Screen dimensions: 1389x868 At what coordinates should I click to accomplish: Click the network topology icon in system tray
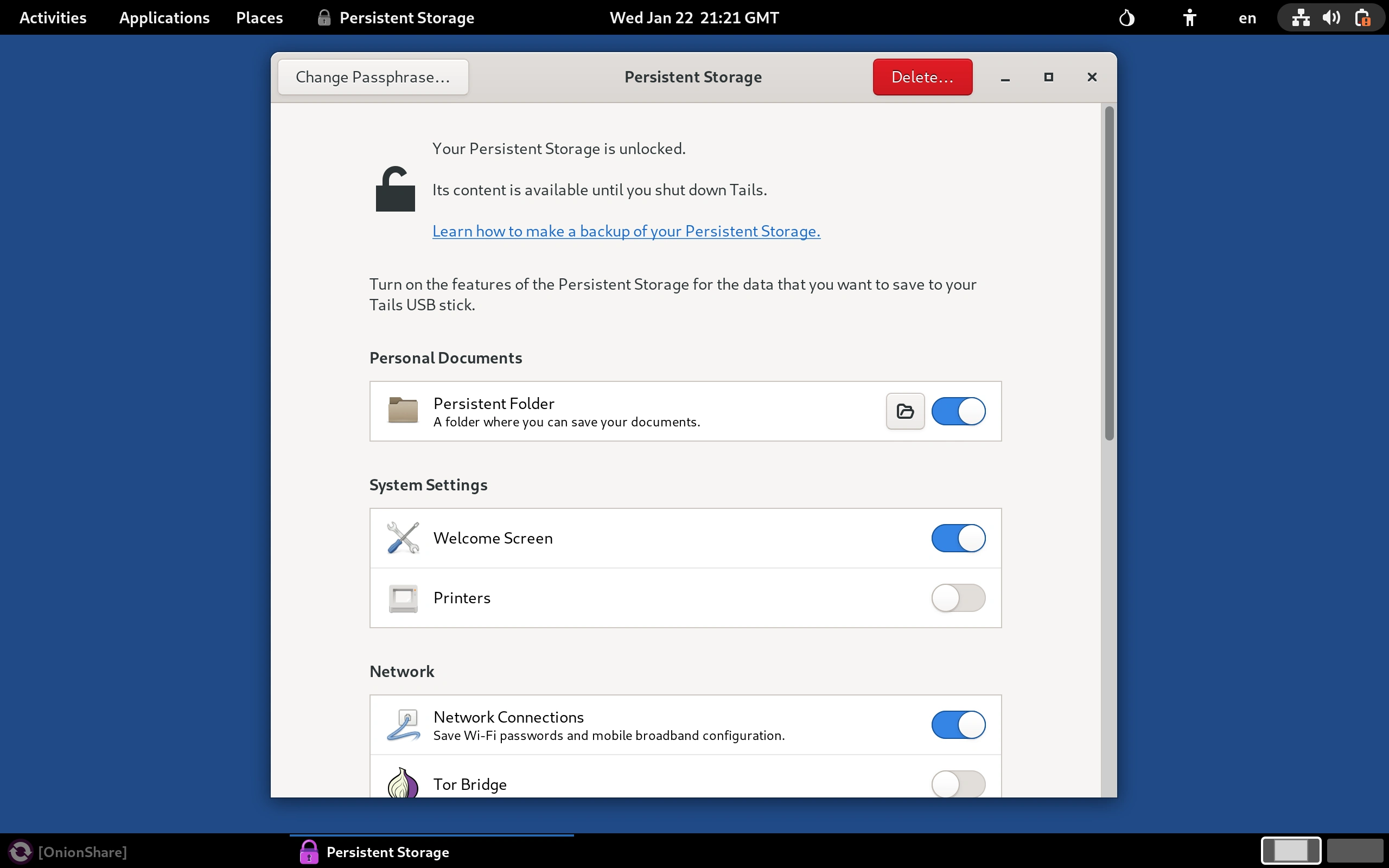tap(1300, 17)
